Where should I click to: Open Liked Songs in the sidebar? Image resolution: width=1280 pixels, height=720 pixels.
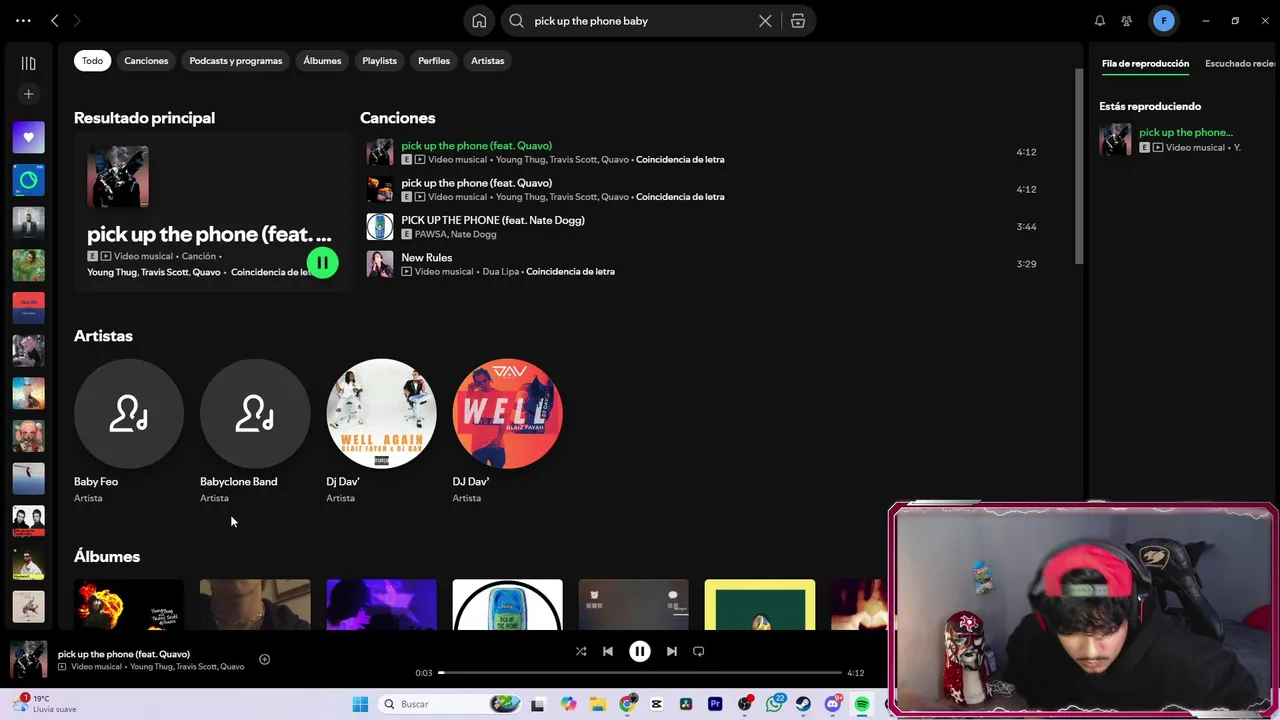coord(28,137)
